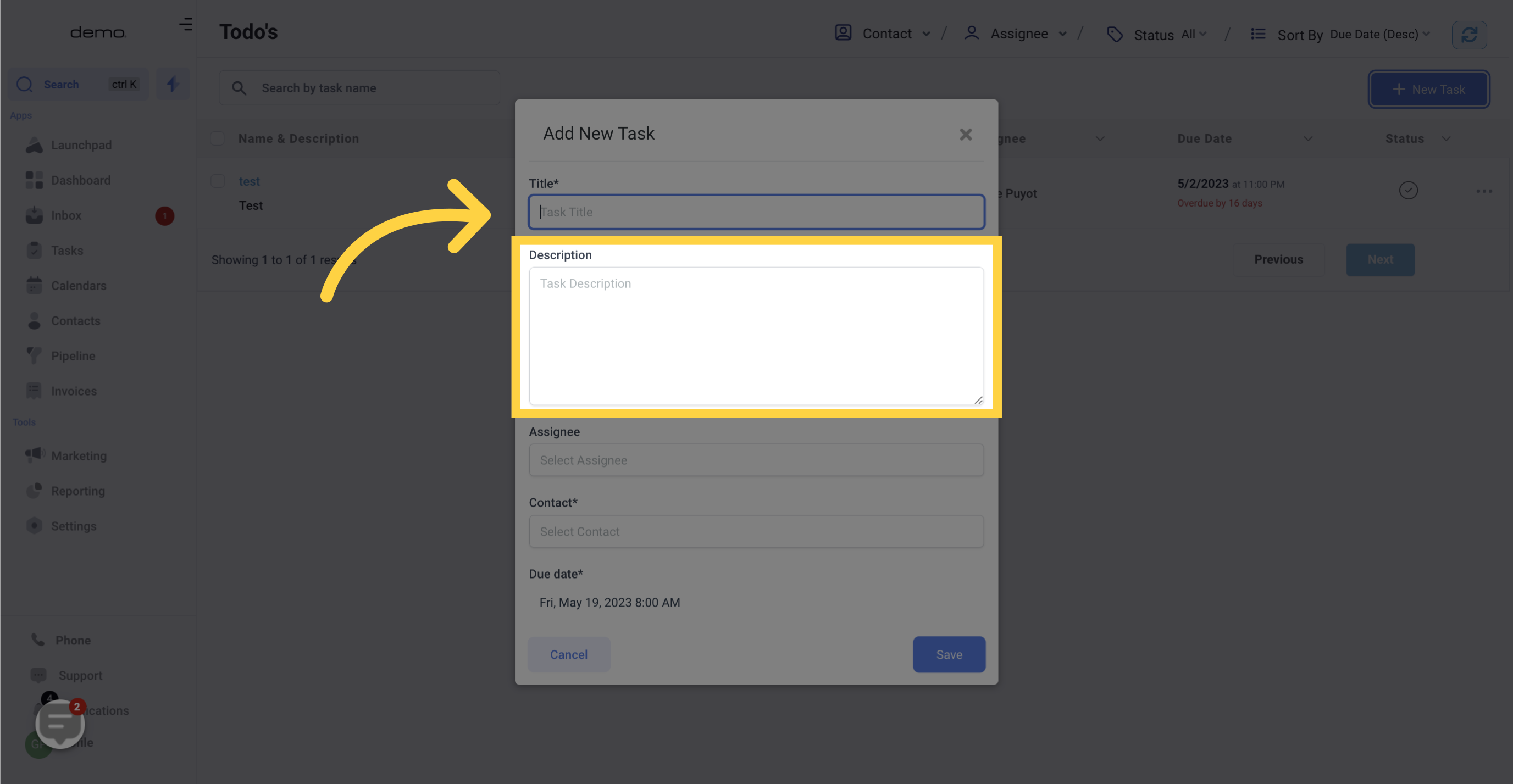Click the Name & Description column header
Image resolution: width=1513 pixels, height=784 pixels.
[x=298, y=138]
